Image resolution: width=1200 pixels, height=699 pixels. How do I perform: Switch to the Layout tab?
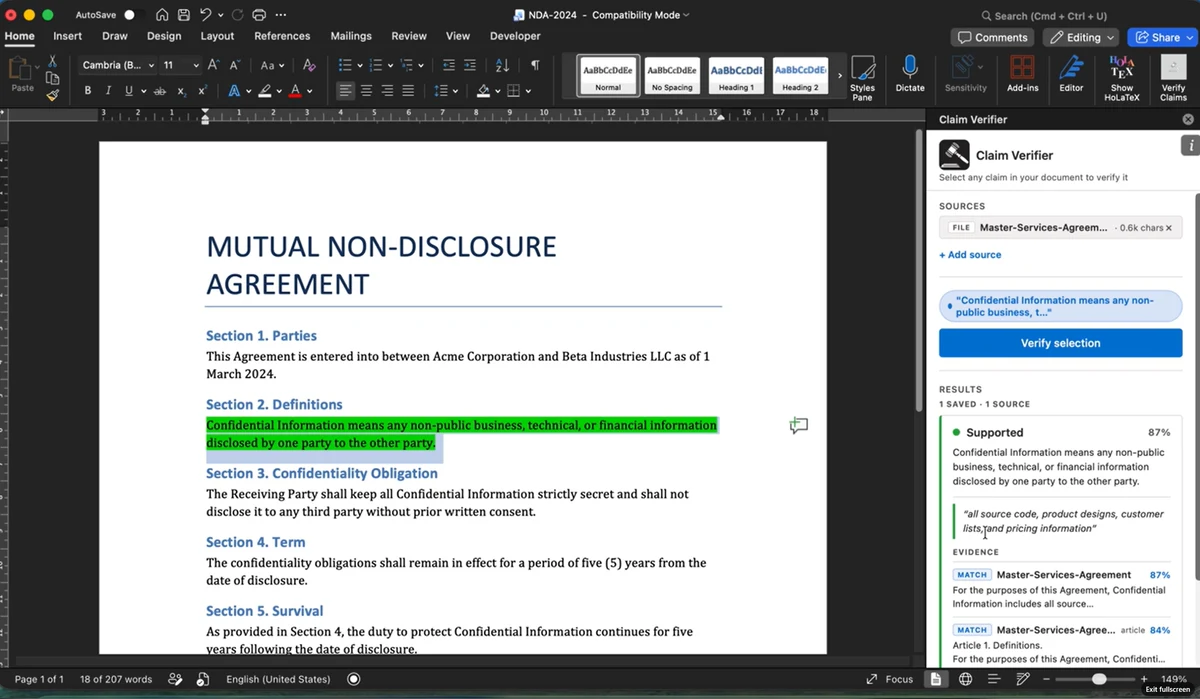217,36
